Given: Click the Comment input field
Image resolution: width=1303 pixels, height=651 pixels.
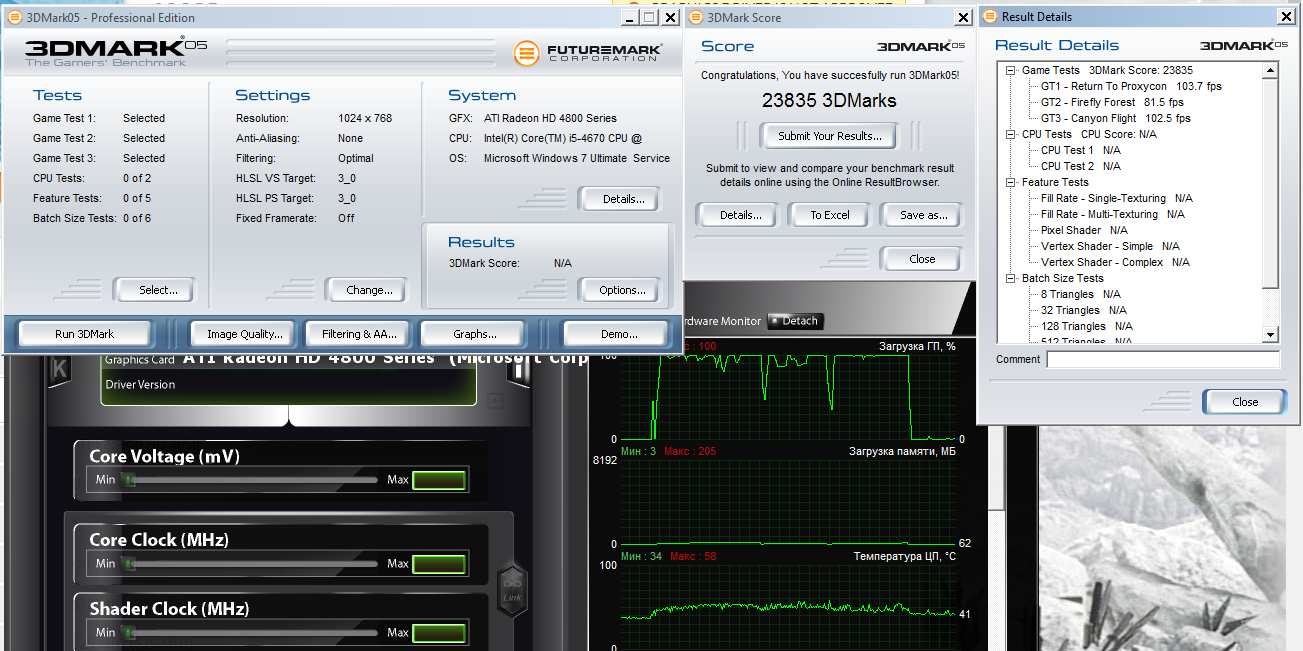Looking at the screenshot, I should [1163, 359].
